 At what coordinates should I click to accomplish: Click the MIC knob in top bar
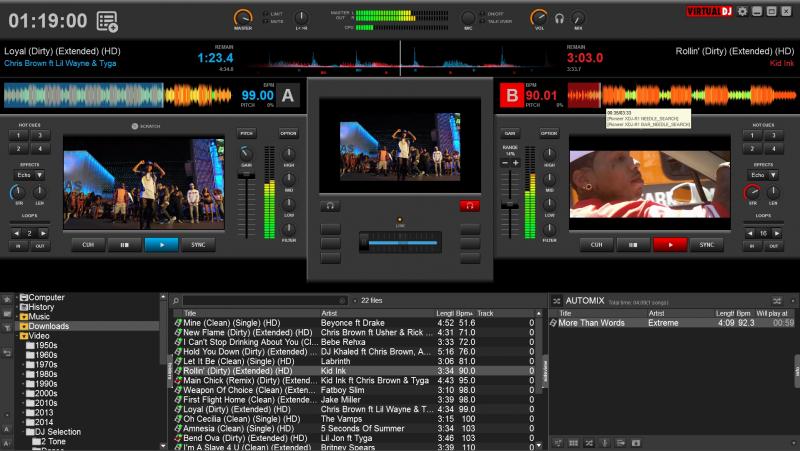[468, 18]
